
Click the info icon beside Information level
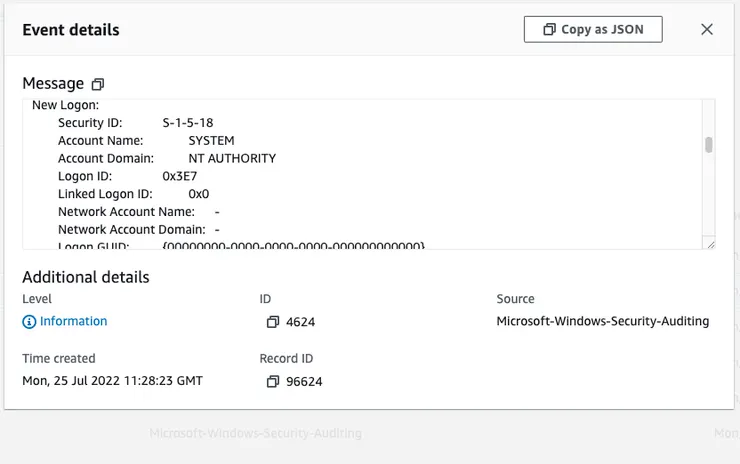point(29,322)
